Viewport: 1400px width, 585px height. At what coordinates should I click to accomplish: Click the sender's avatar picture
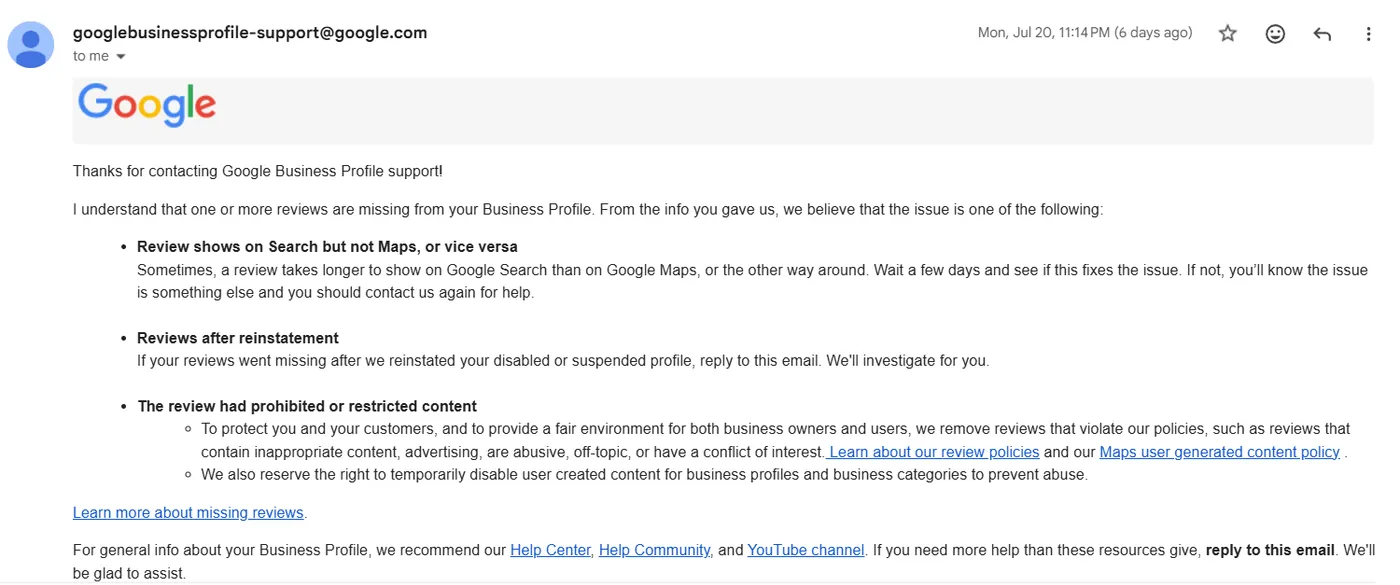pos(31,44)
